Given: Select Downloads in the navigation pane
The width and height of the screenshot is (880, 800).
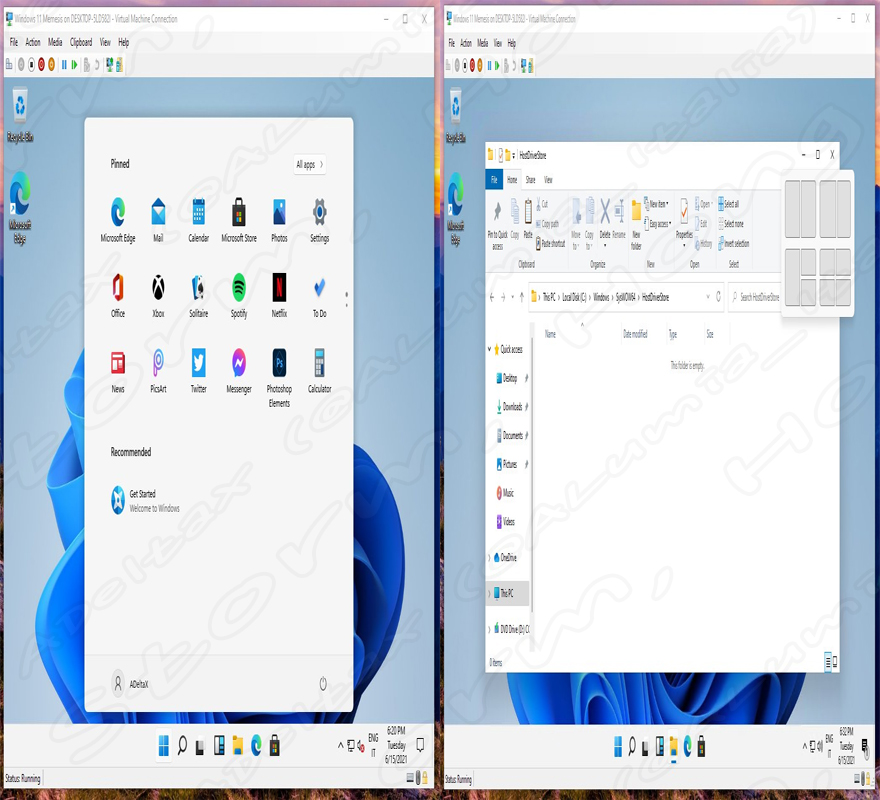Looking at the screenshot, I should [509, 406].
